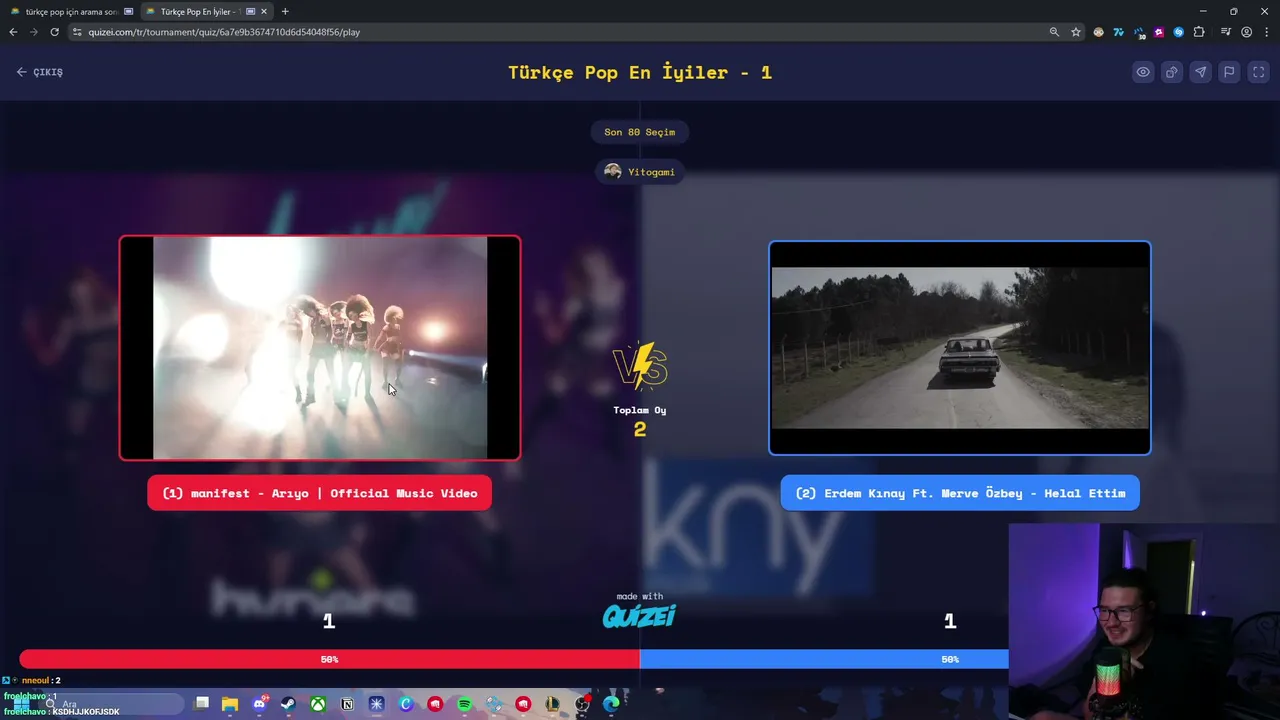Open the extension with the 30 badge
Screen dimensions: 1280x720
coord(1139,32)
